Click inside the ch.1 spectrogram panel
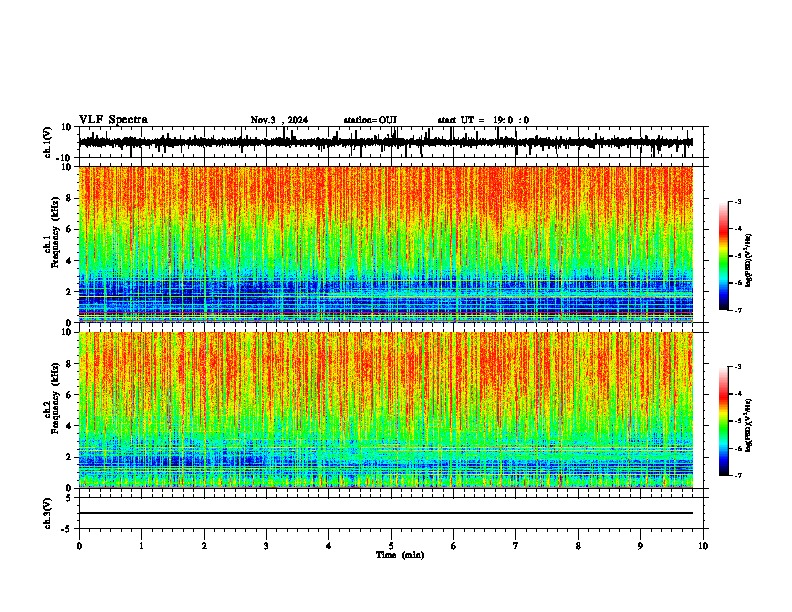Screen dimensions: 792x612 tap(385, 244)
